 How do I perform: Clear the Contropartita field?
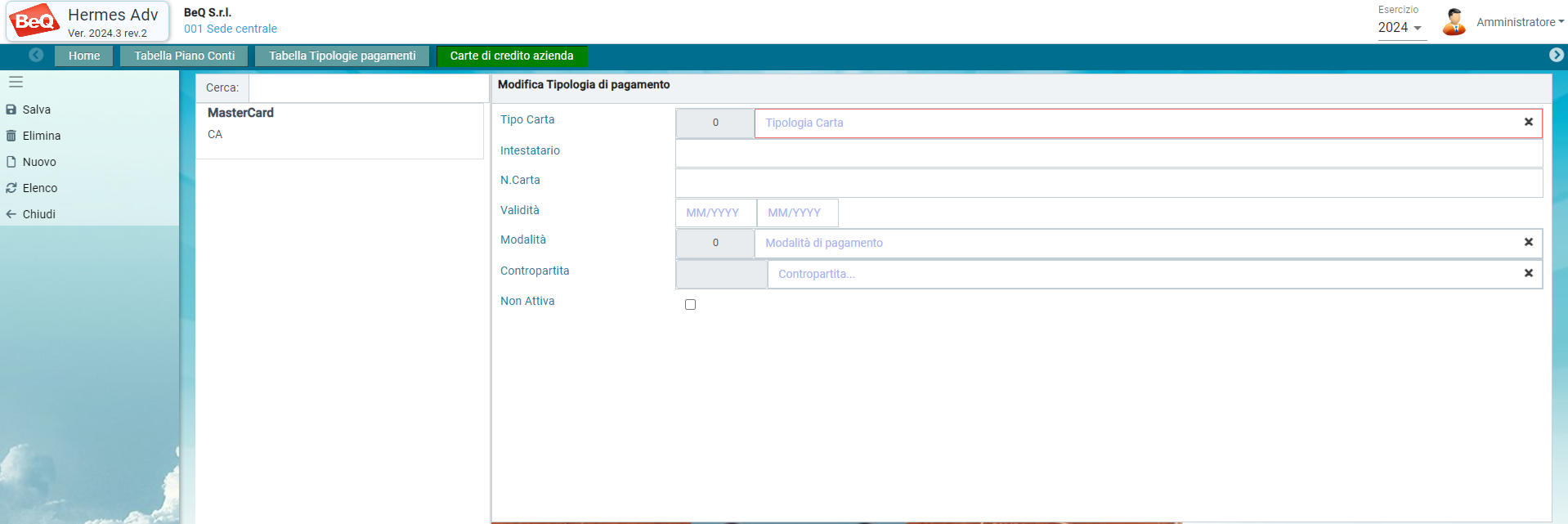pos(1528,273)
